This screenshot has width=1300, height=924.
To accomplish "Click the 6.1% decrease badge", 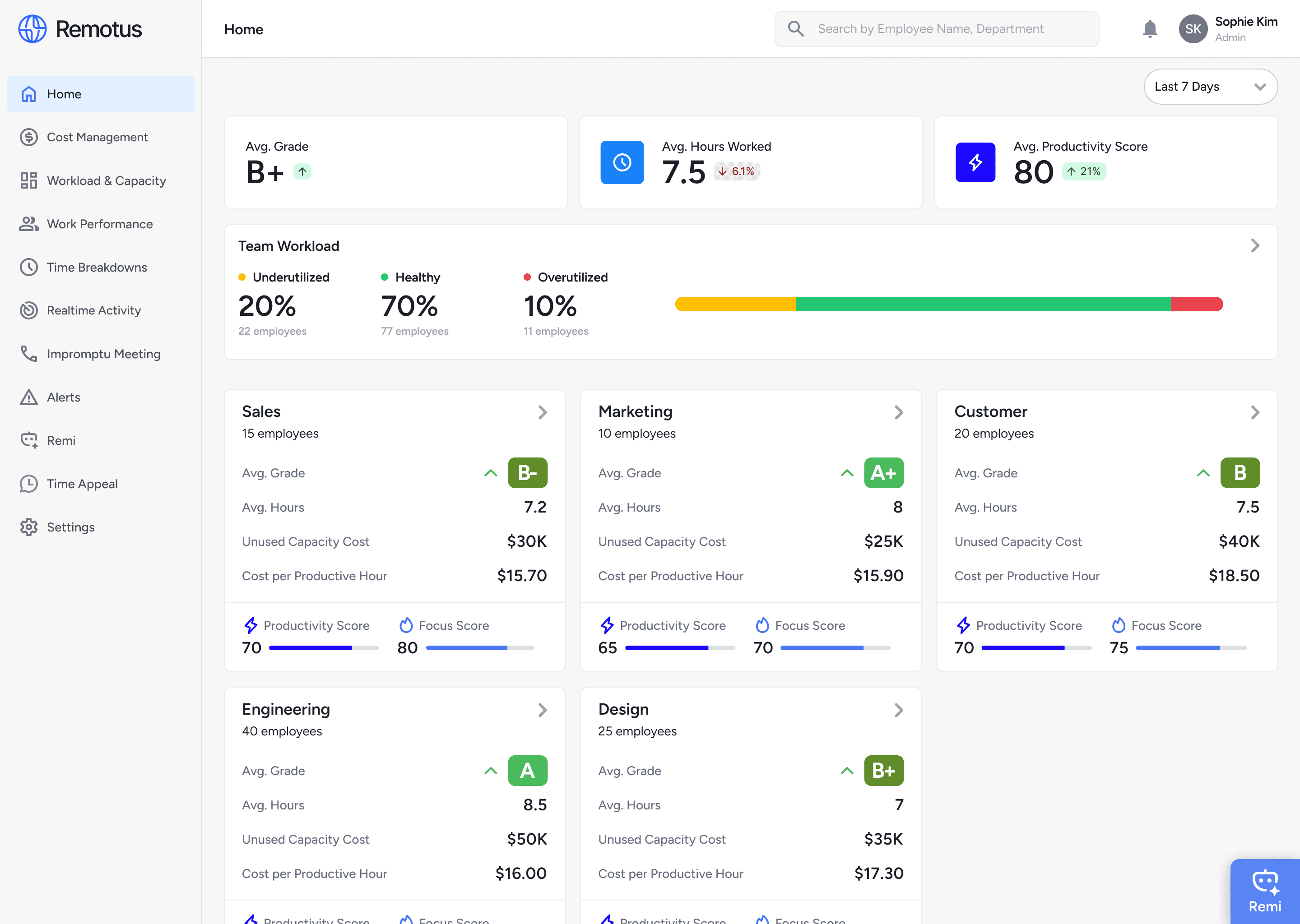I will (737, 171).
